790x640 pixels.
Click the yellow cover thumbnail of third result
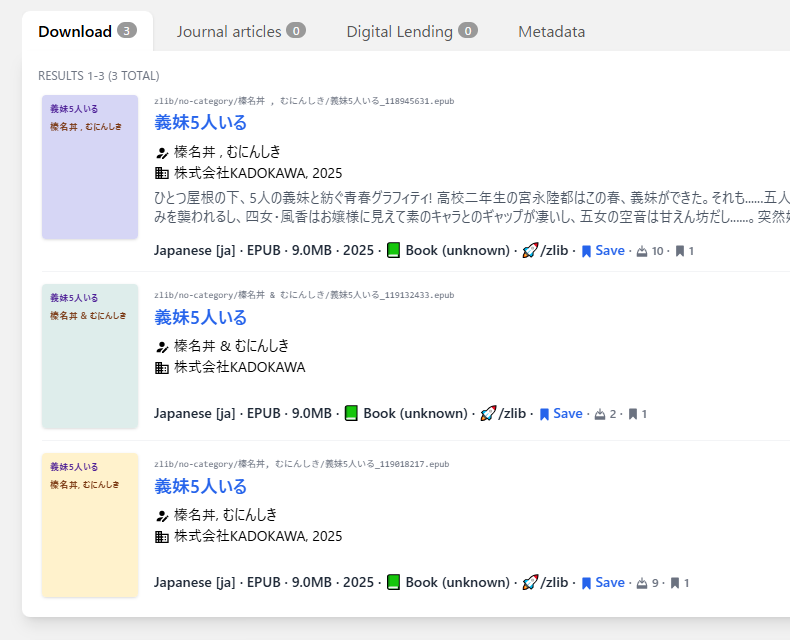[x=90, y=525]
